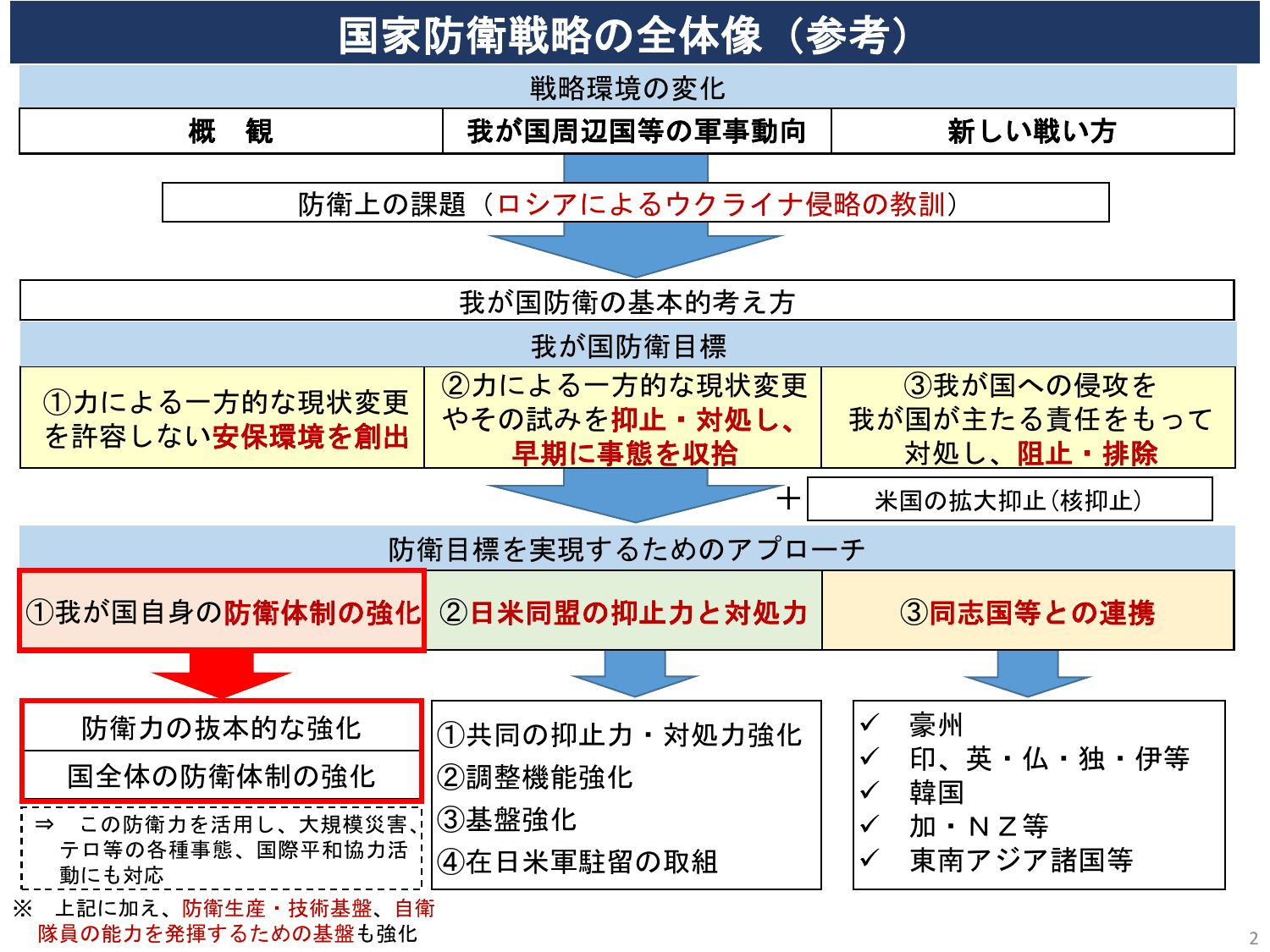This screenshot has height=952, width=1270.
Task: Select the yellow 安保環境を創出 box
Action: pos(220,419)
